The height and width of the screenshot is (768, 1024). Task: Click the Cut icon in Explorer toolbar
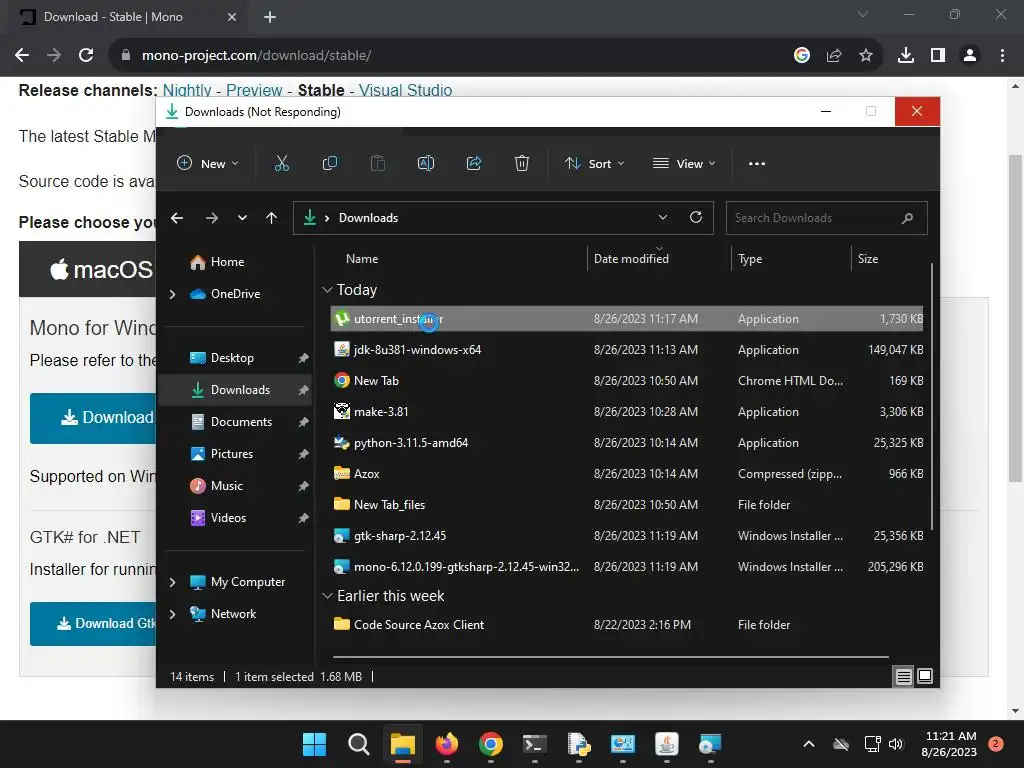(x=281, y=163)
